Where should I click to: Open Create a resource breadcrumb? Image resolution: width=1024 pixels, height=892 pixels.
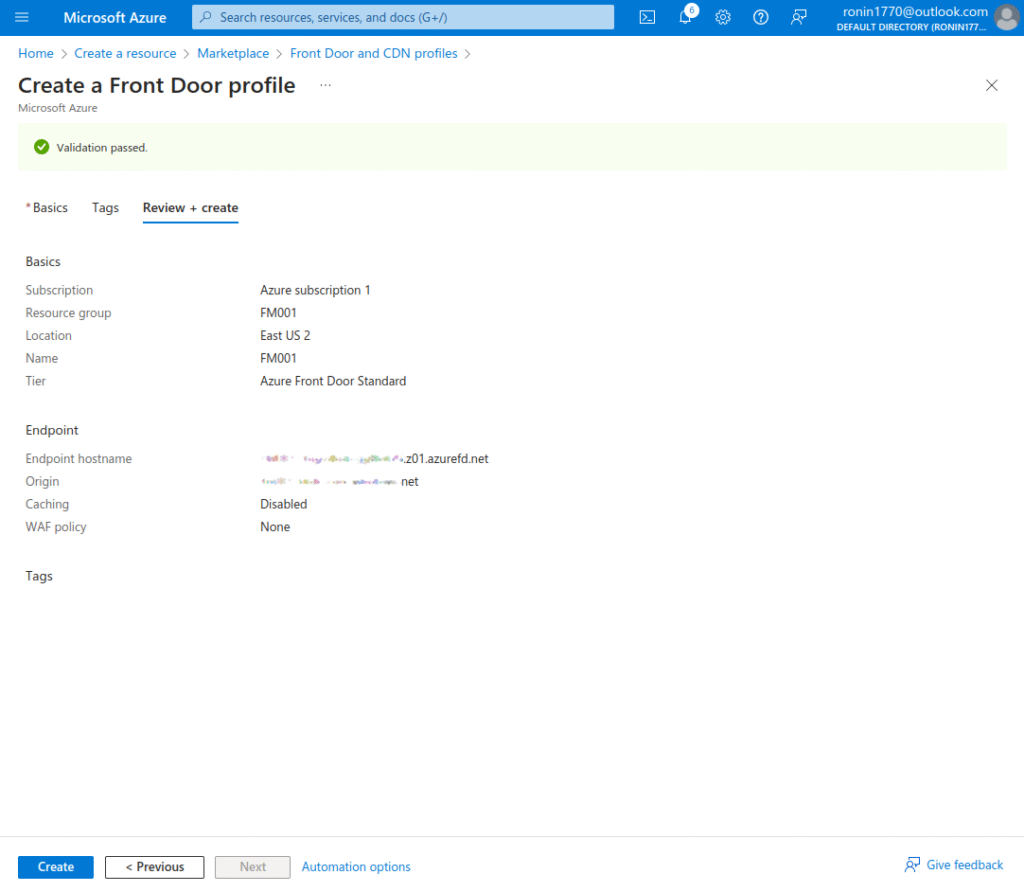pyautogui.click(x=125, y=54)
